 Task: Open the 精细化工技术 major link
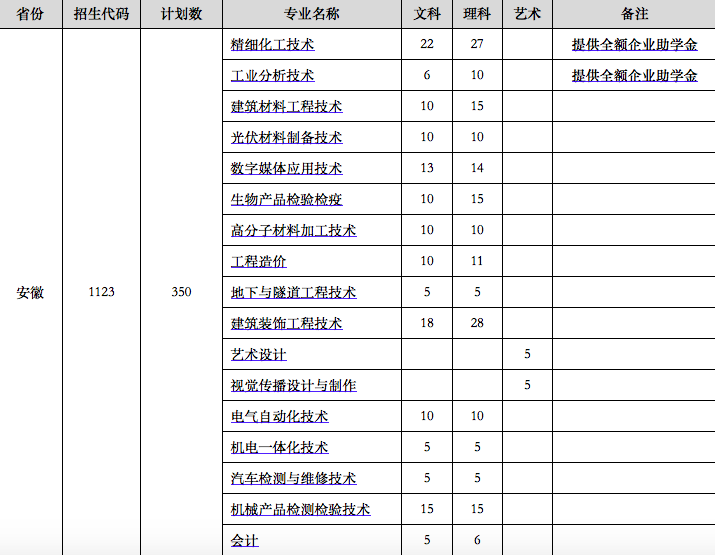[272, 44]
